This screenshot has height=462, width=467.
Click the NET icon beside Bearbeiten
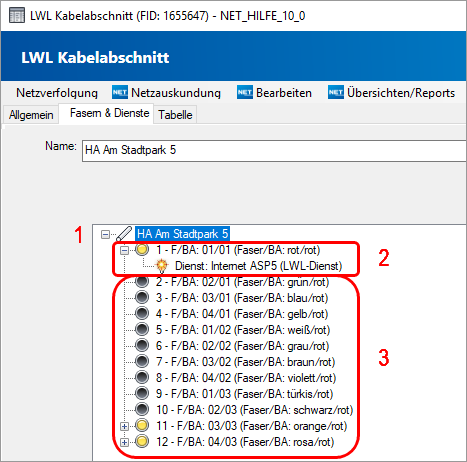(x=245, y=92)
